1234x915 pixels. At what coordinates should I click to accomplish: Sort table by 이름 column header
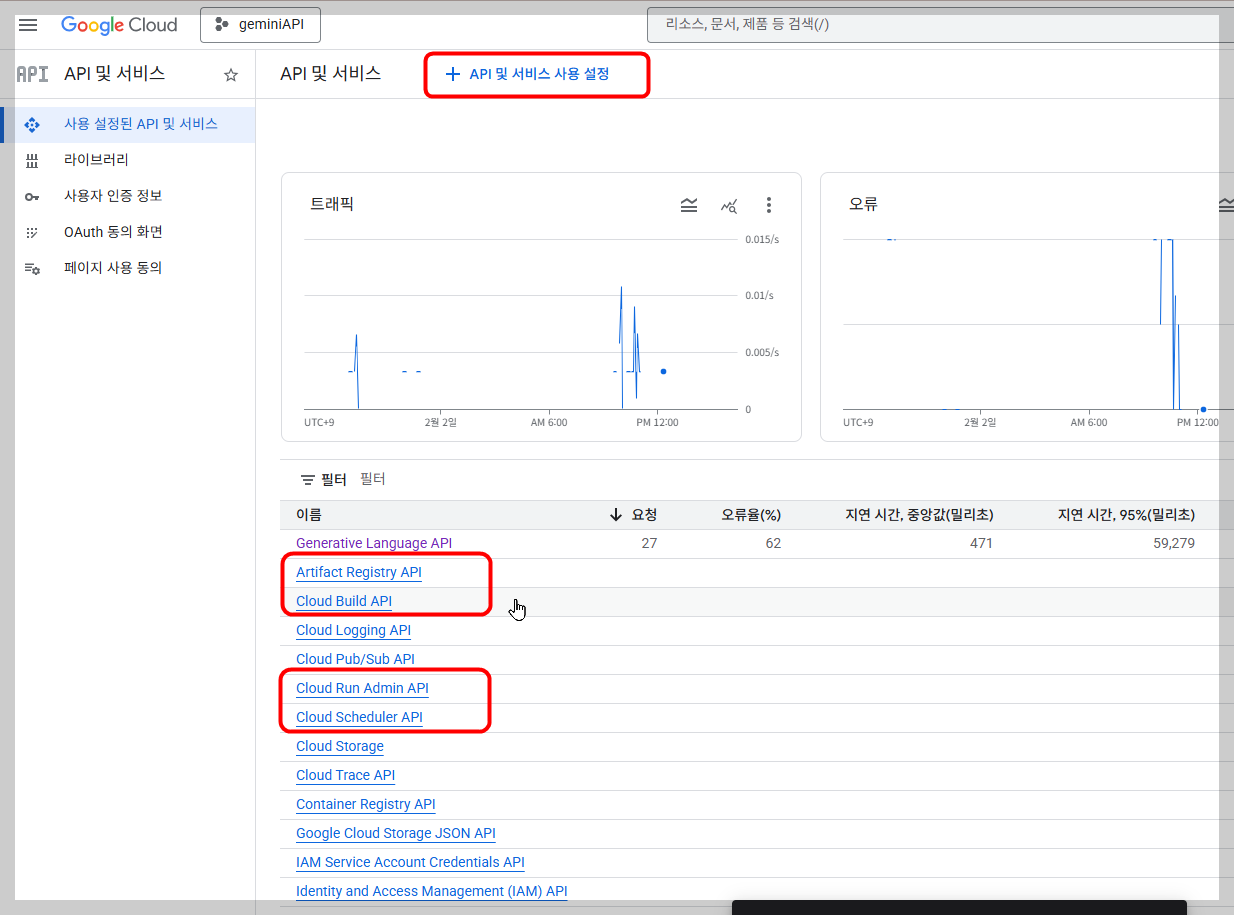tap(308, 515)
